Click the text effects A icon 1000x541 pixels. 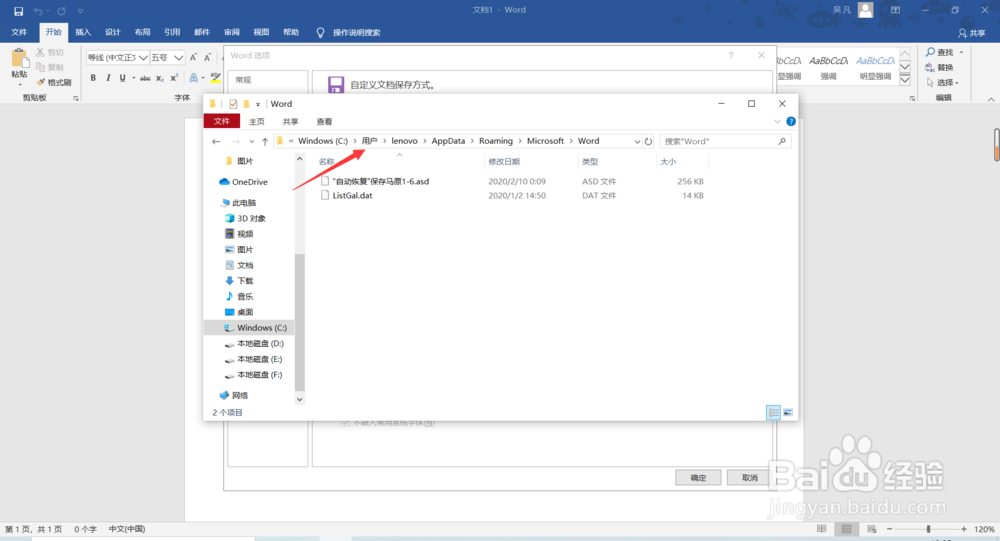pos(194,78)
